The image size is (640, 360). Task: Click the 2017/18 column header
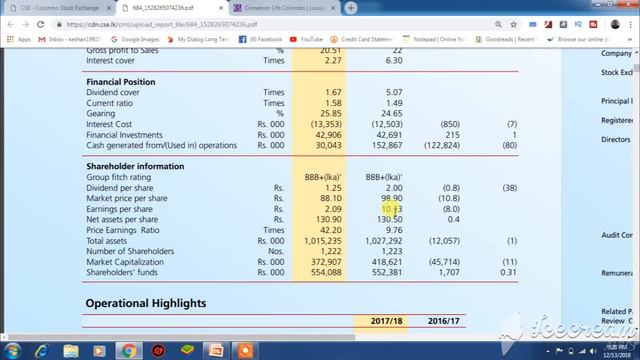click(x=386, y=321)
